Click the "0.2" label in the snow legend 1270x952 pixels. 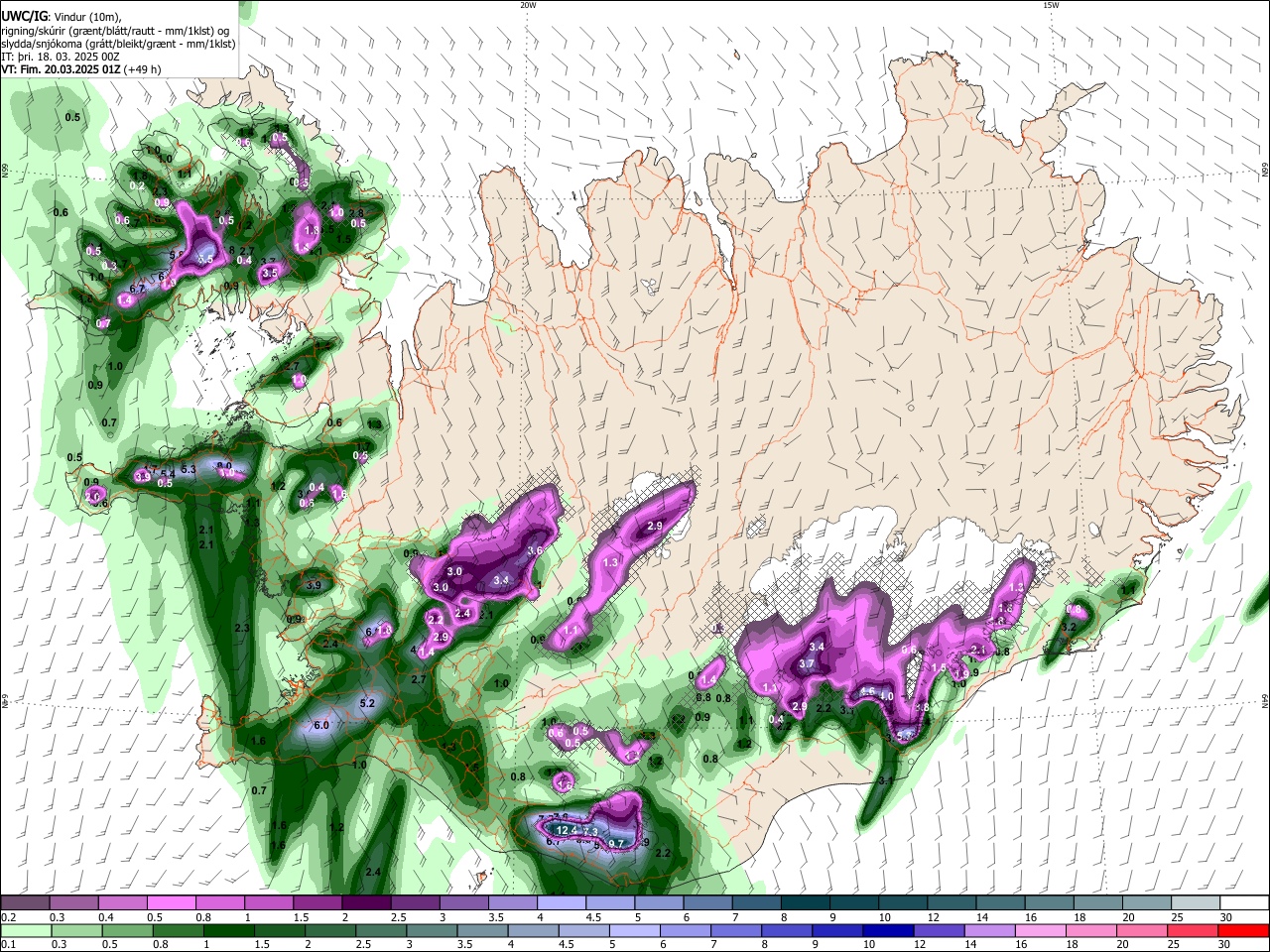pyautogui.click(x=8, y=917)
